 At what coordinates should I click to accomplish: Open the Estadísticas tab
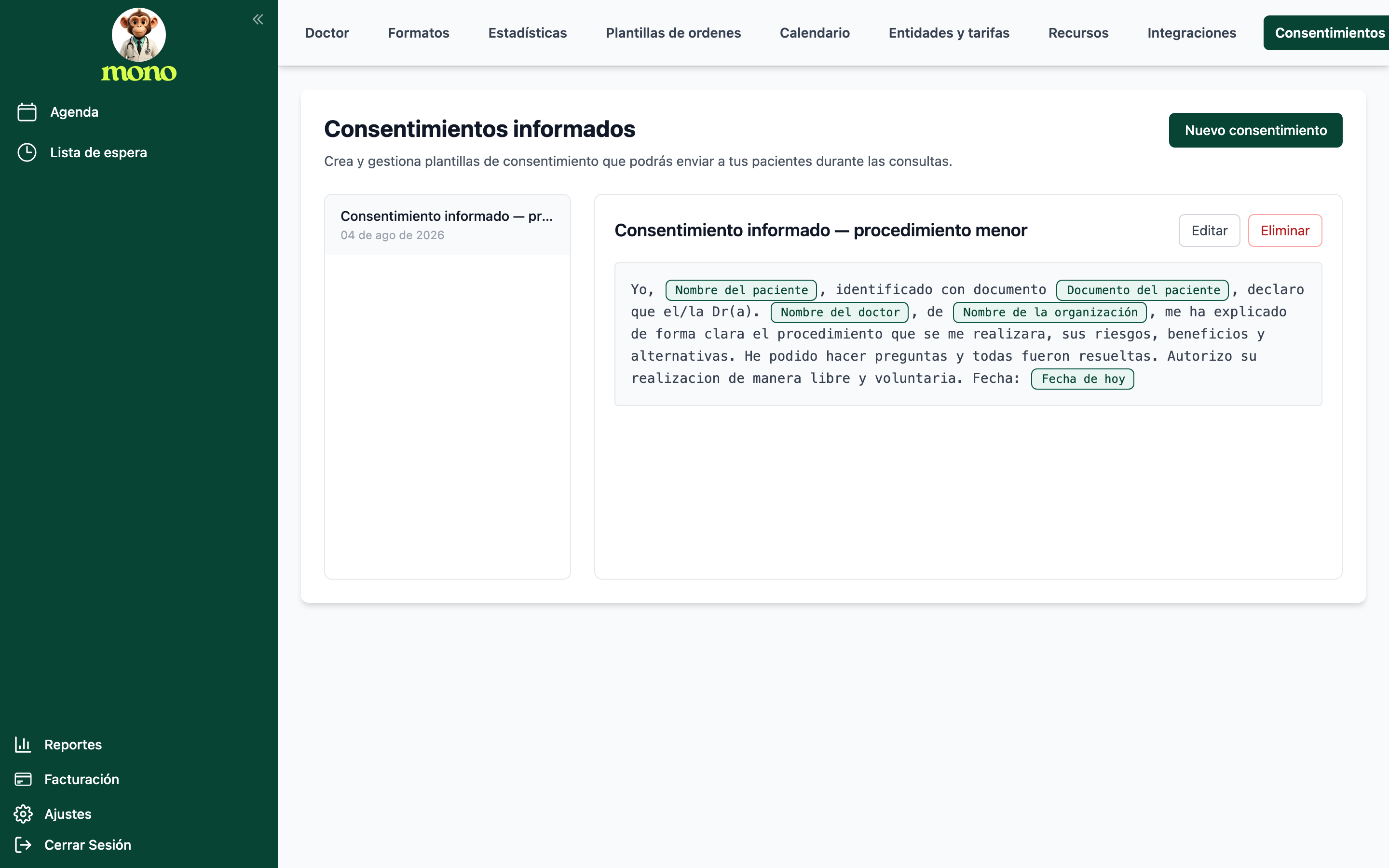[x=528, y=33]
